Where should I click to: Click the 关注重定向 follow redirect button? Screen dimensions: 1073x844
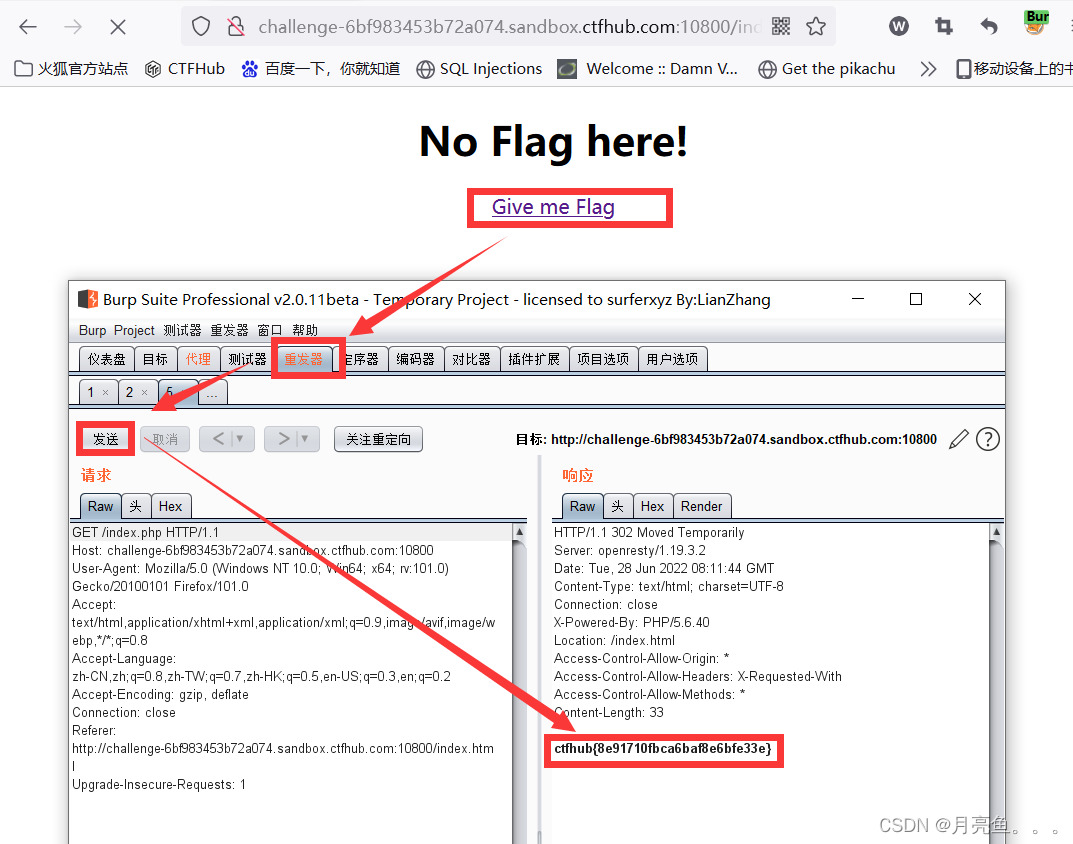coord(378,439)
